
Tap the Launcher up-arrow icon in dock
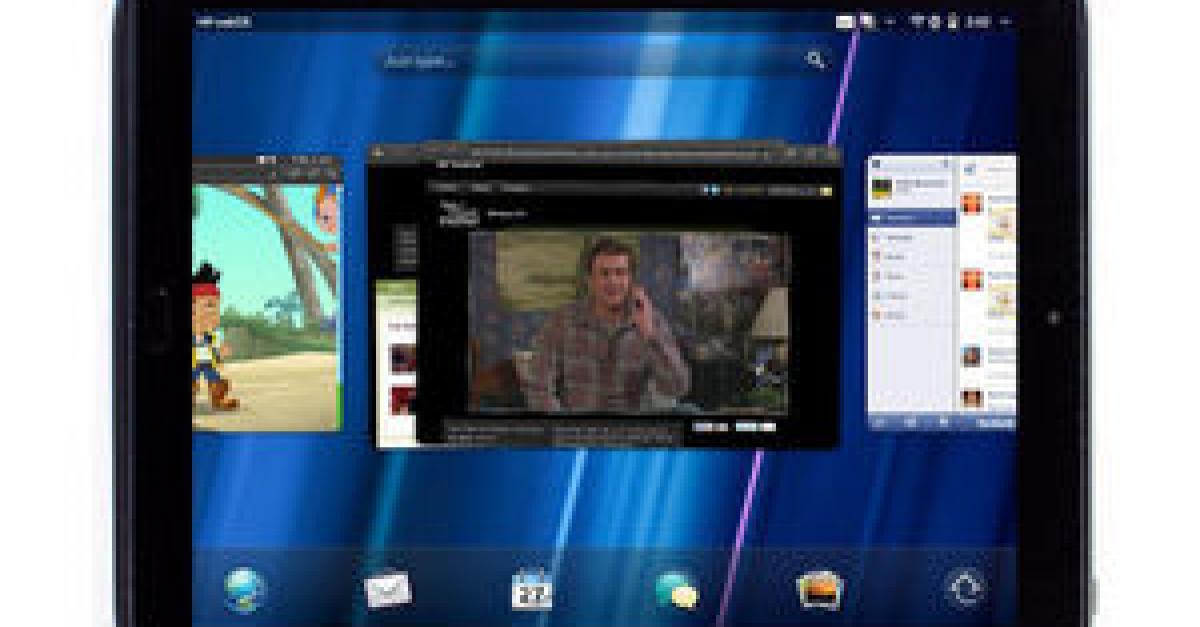tap(965, 589)
